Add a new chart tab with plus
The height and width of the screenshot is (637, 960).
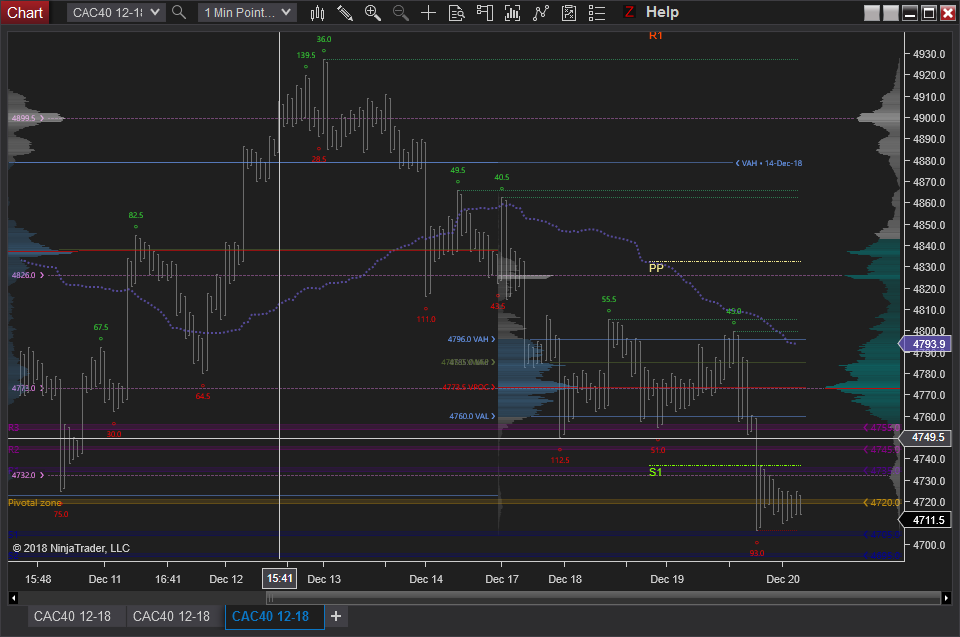pos(336,616)
